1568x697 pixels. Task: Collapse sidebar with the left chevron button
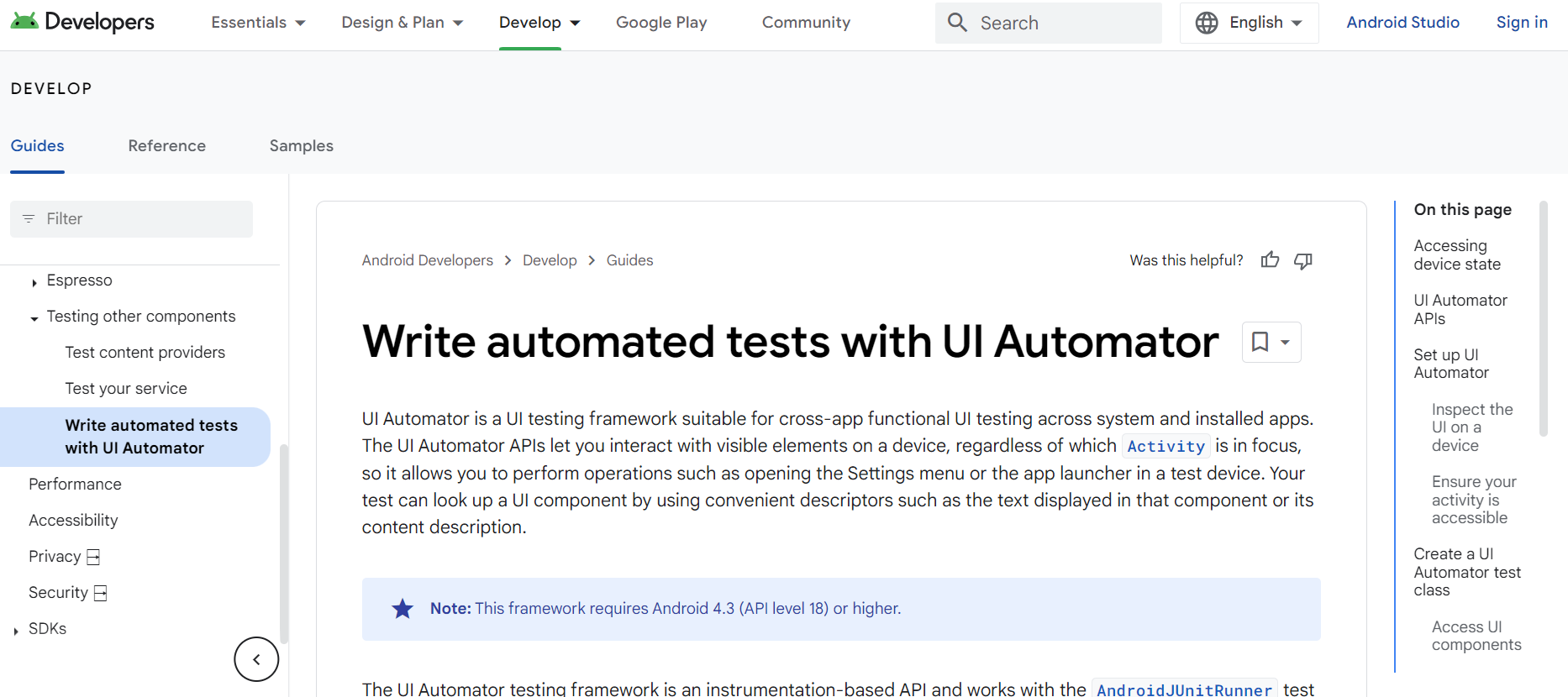tap(256, 659)
